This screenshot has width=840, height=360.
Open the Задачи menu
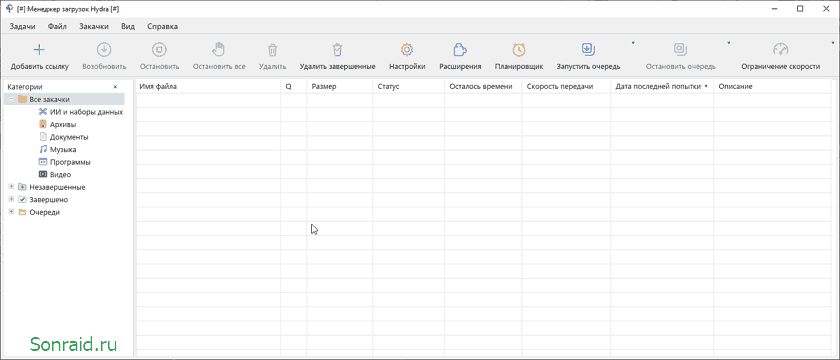pos(22,26)
